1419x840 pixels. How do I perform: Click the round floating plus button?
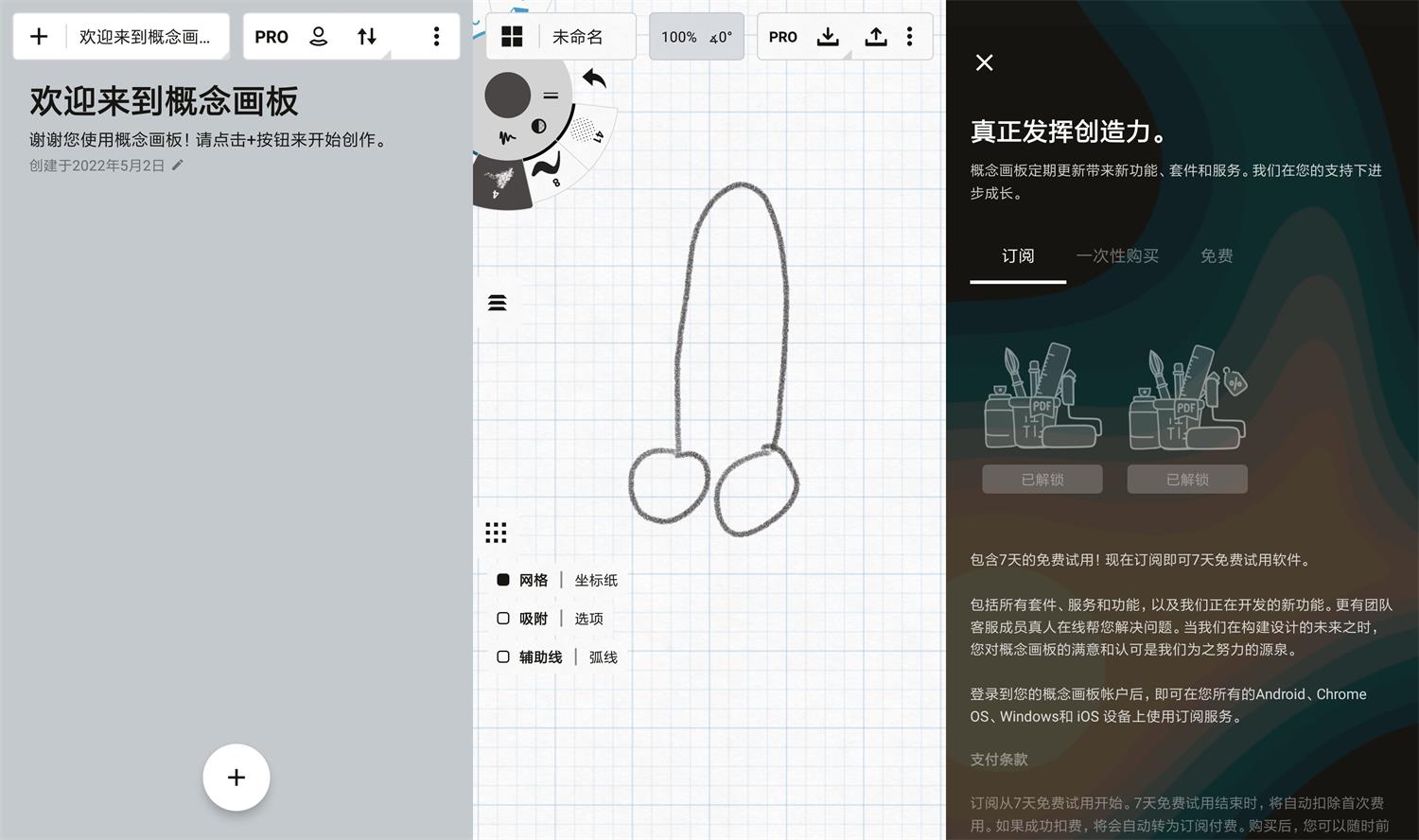click(x=236, y=778)
